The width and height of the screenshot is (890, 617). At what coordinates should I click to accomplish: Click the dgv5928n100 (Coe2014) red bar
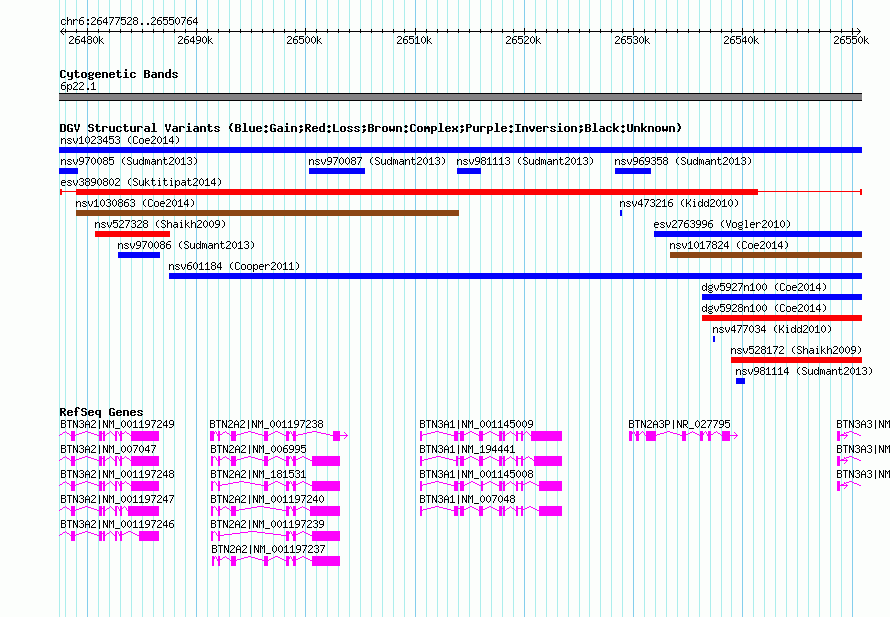pyautogui.click(x=782, y=318)
